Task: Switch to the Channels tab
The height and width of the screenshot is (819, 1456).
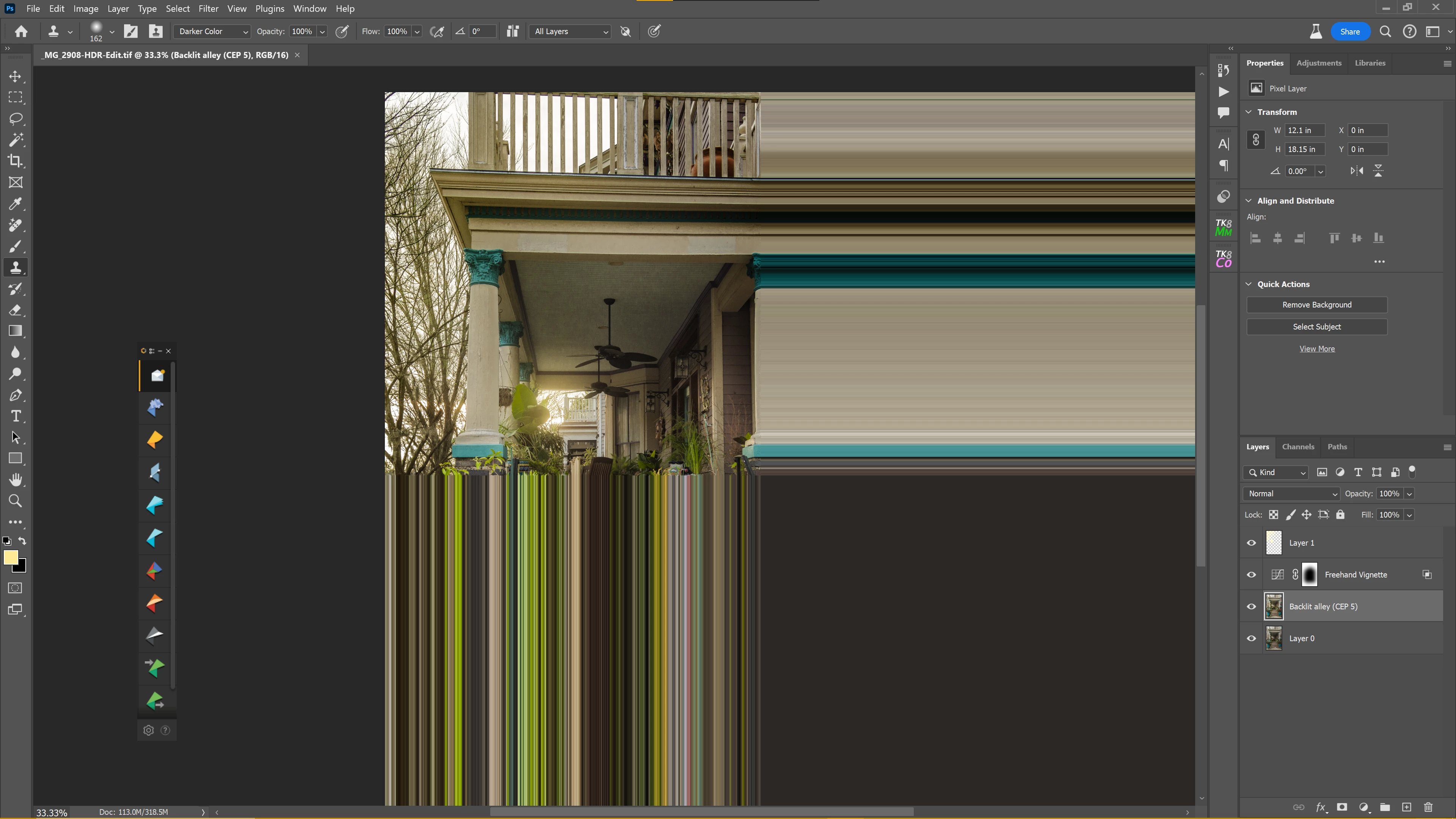Action: [x=1298, y=447]
